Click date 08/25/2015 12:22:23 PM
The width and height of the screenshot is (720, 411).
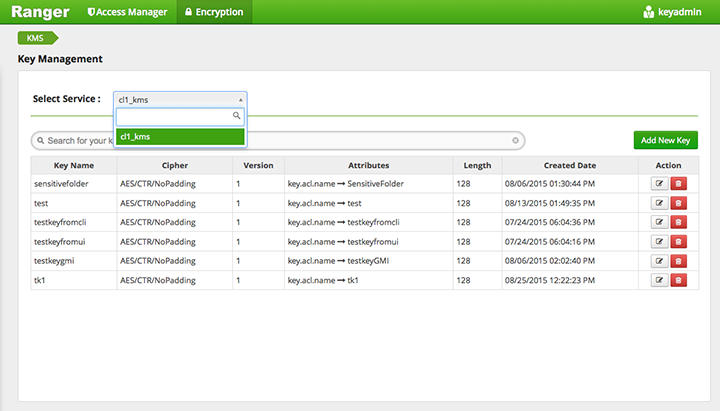click(550, 280)
